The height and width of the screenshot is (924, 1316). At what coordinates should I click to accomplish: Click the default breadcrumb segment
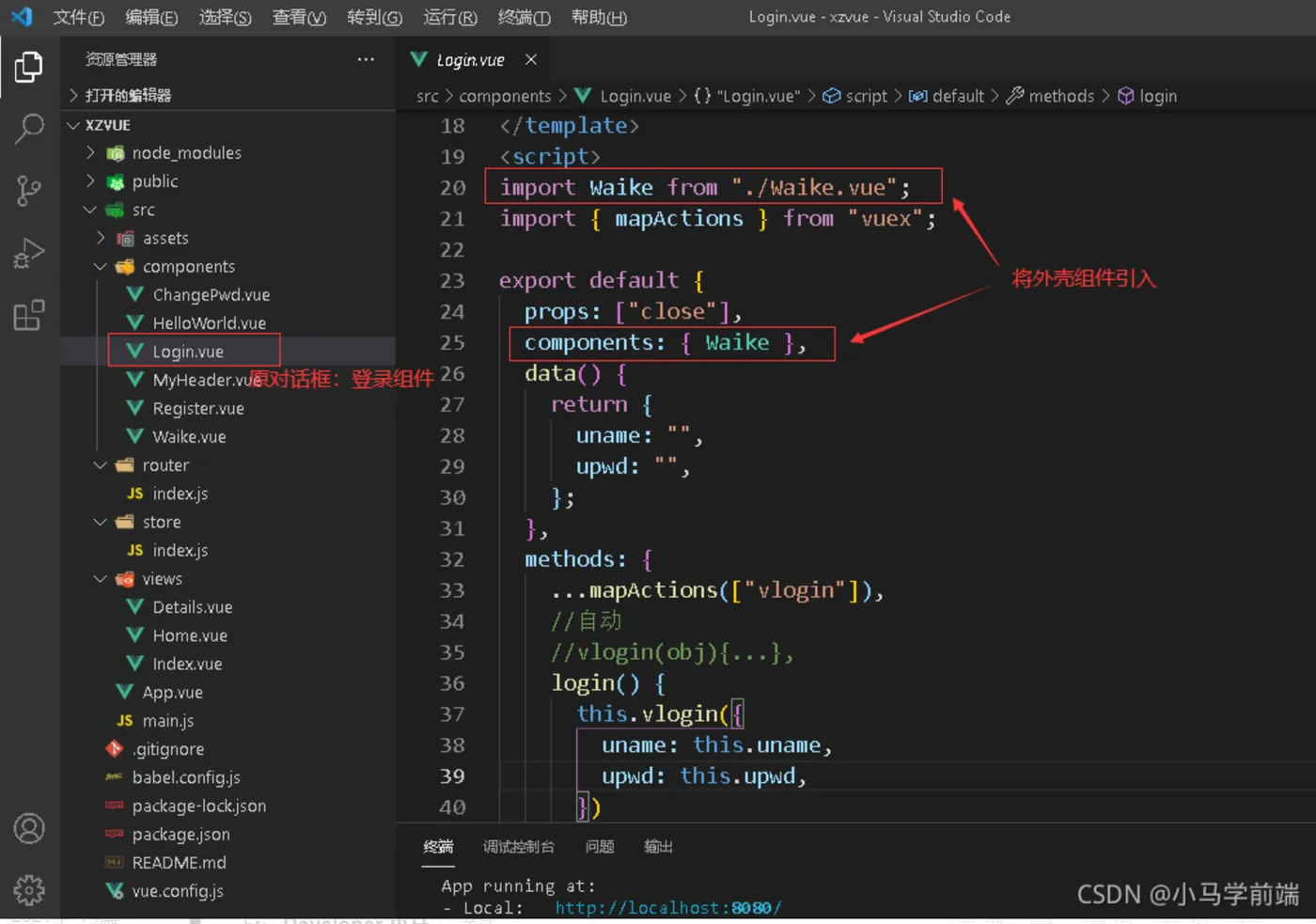coord(958,96)
